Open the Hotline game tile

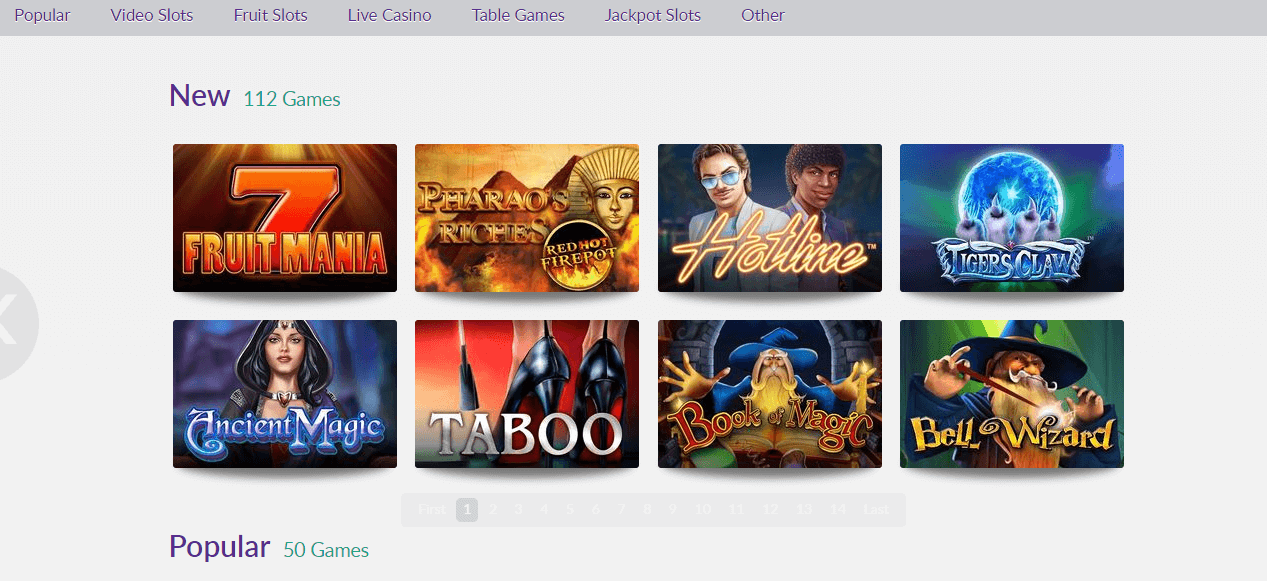click(x=770, y=218)
